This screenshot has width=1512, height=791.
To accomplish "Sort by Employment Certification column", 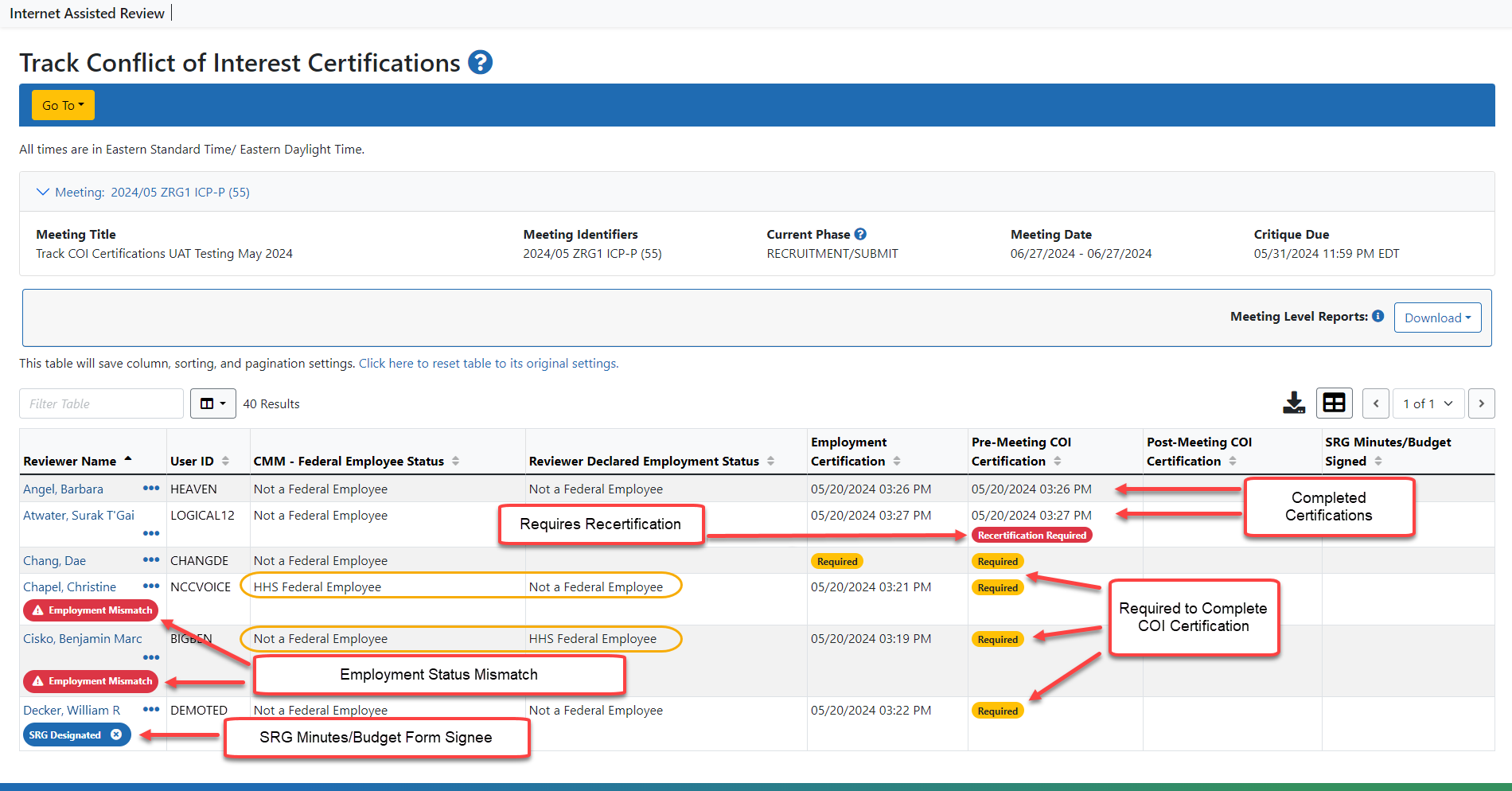I will point(855,451).
